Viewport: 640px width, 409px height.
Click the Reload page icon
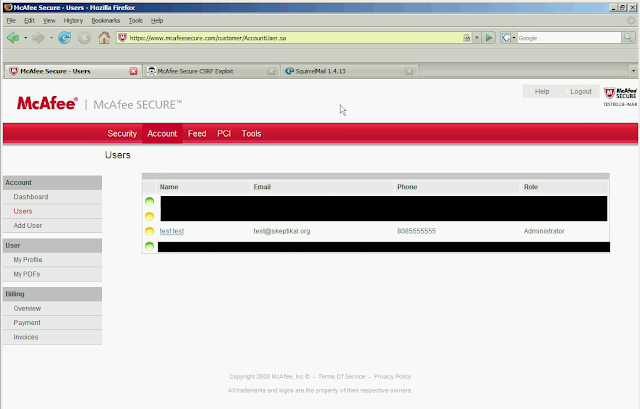pyautogui.click(x=64, y=38)
